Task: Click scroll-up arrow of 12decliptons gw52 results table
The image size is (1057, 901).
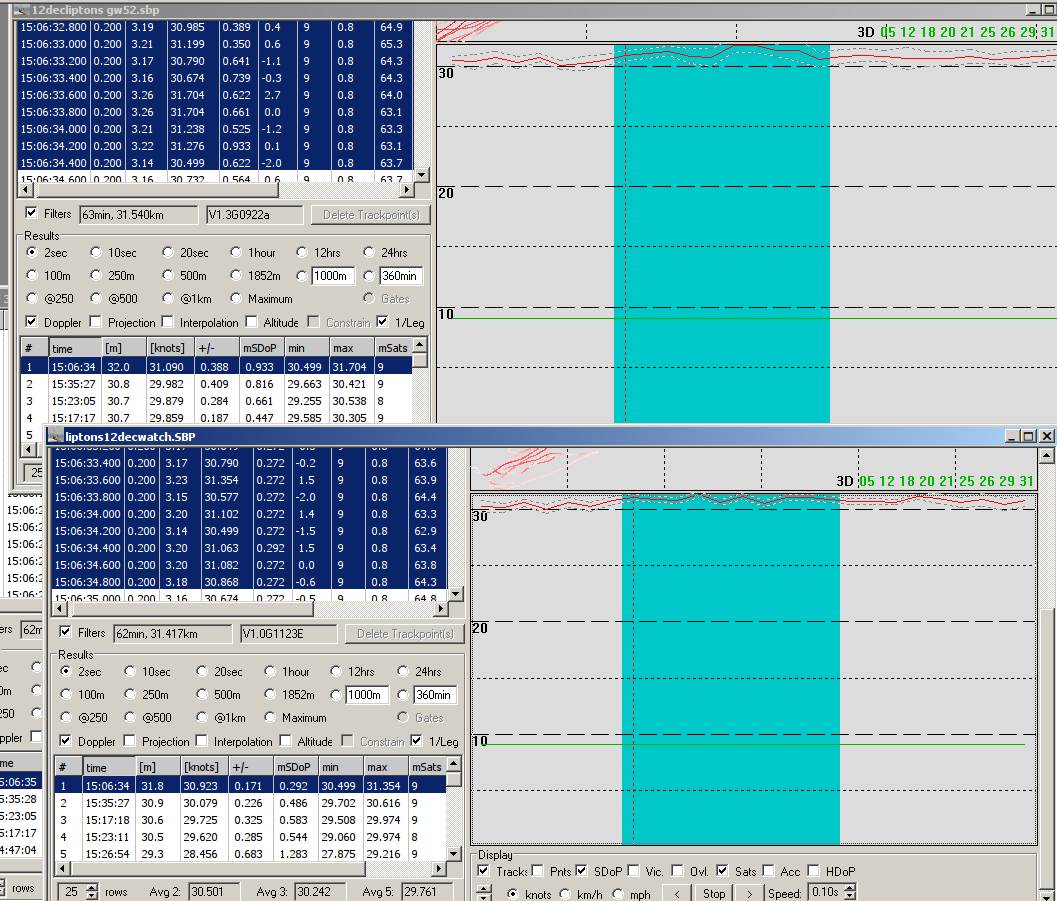Action: [x=420, y=346]
